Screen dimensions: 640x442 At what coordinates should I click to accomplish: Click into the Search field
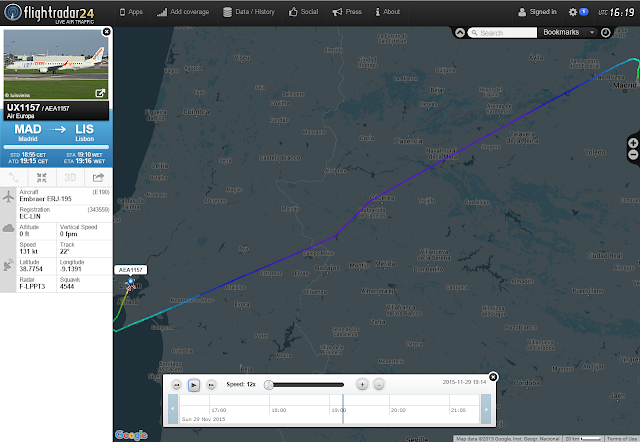point(502,33)
